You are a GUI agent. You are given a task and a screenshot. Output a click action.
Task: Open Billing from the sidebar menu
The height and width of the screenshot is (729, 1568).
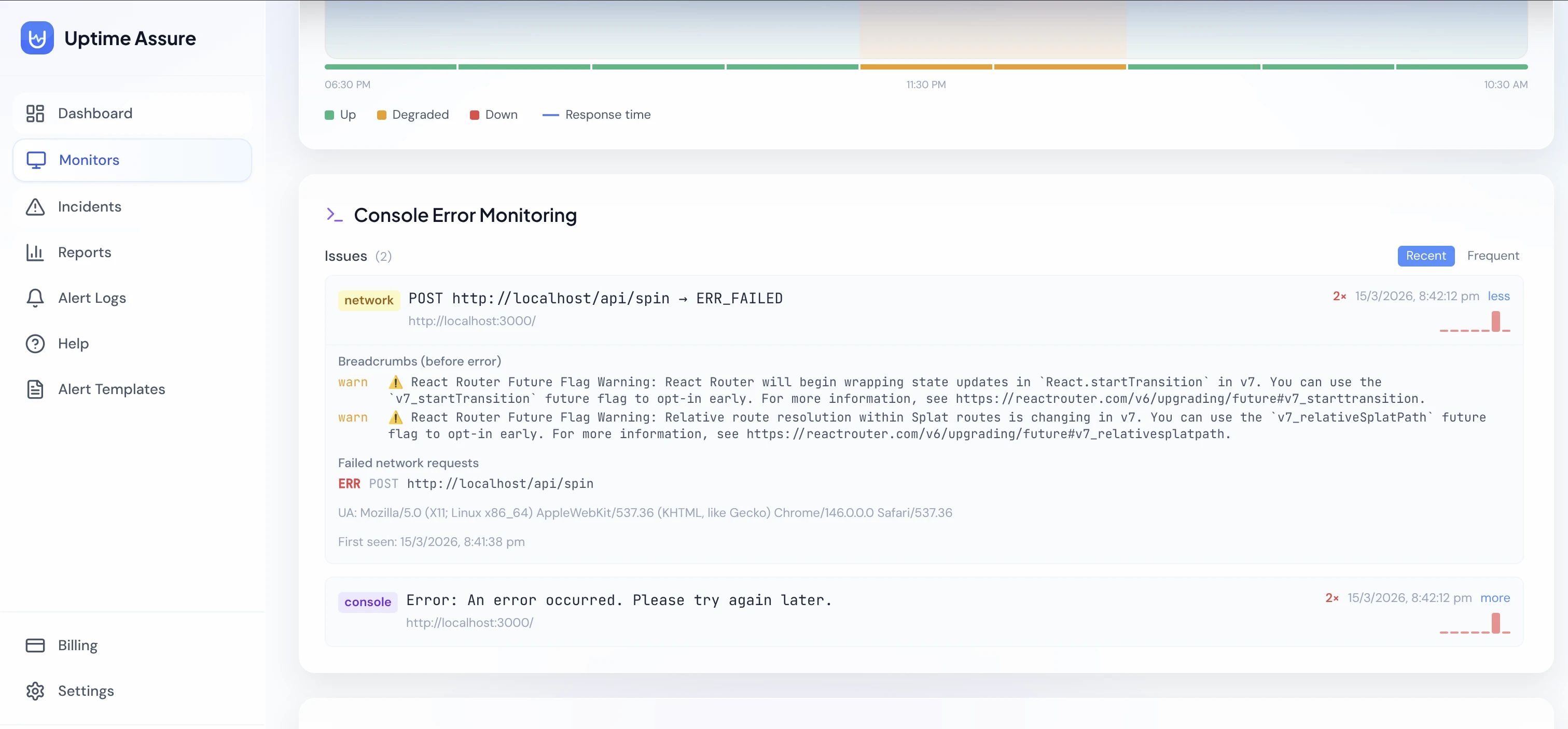pos(77,644)
